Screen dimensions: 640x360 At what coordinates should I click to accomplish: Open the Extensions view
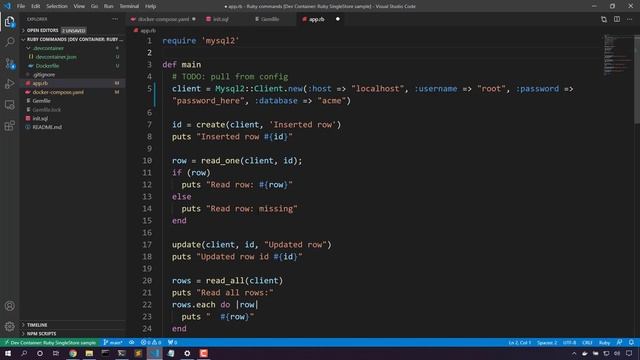(x=10, y=126)
